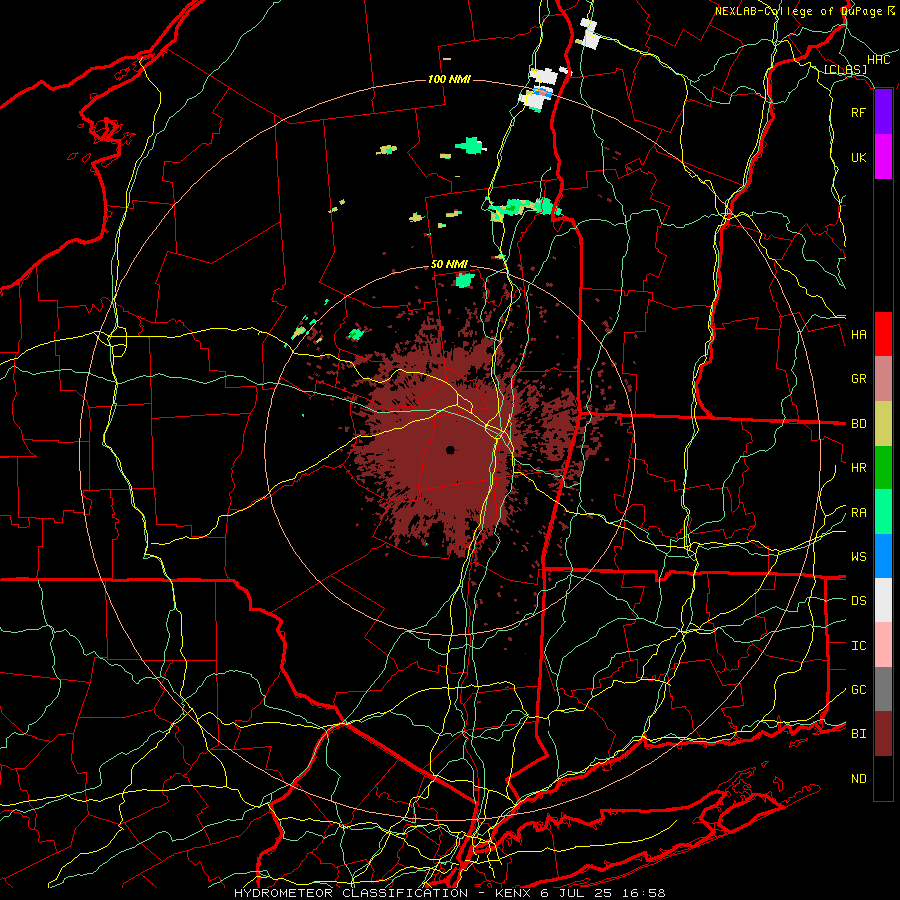
Task: Click the IC legend label
Action: point(859,646)
